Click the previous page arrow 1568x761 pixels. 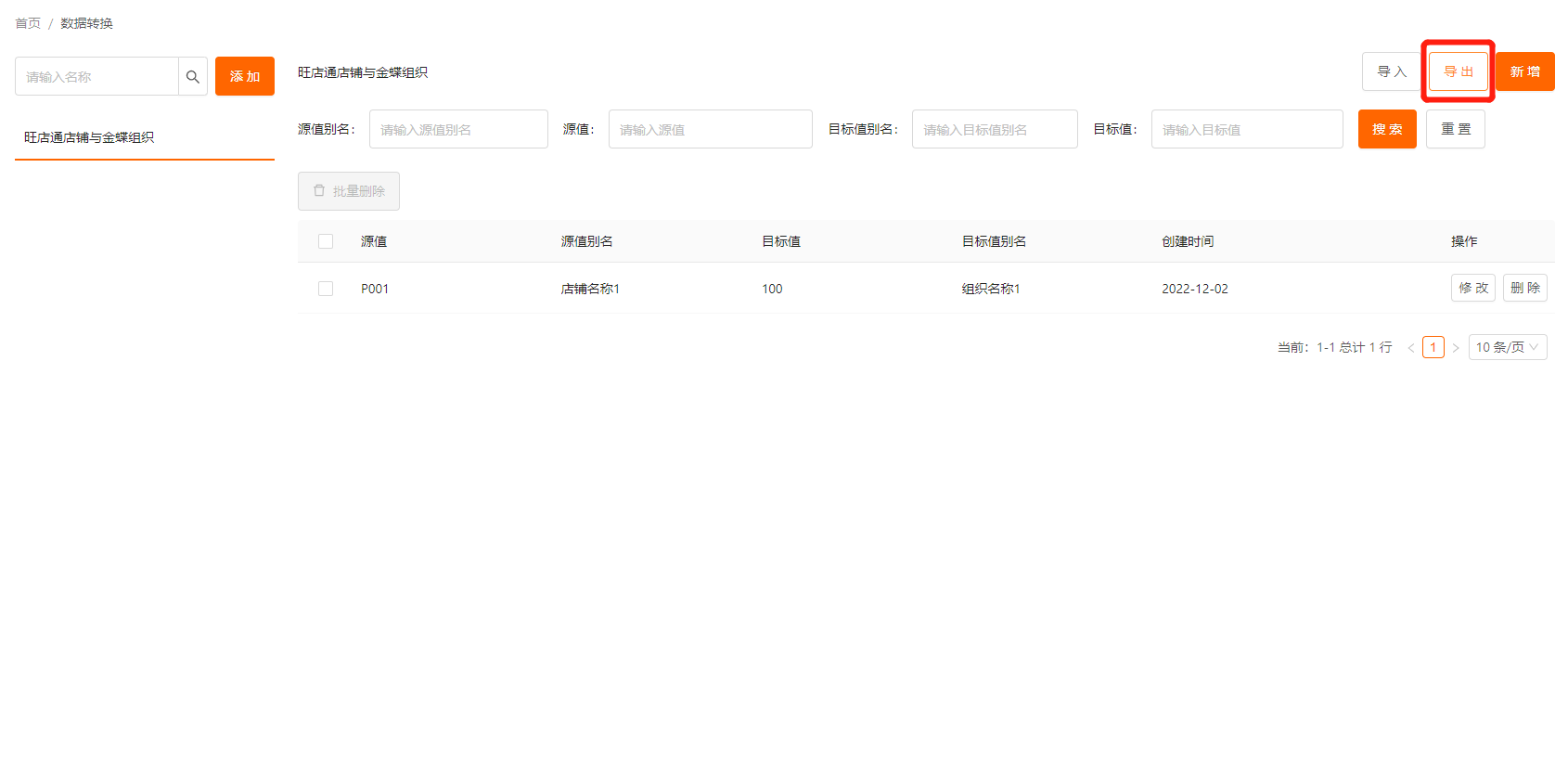(x=1410, y=348)
